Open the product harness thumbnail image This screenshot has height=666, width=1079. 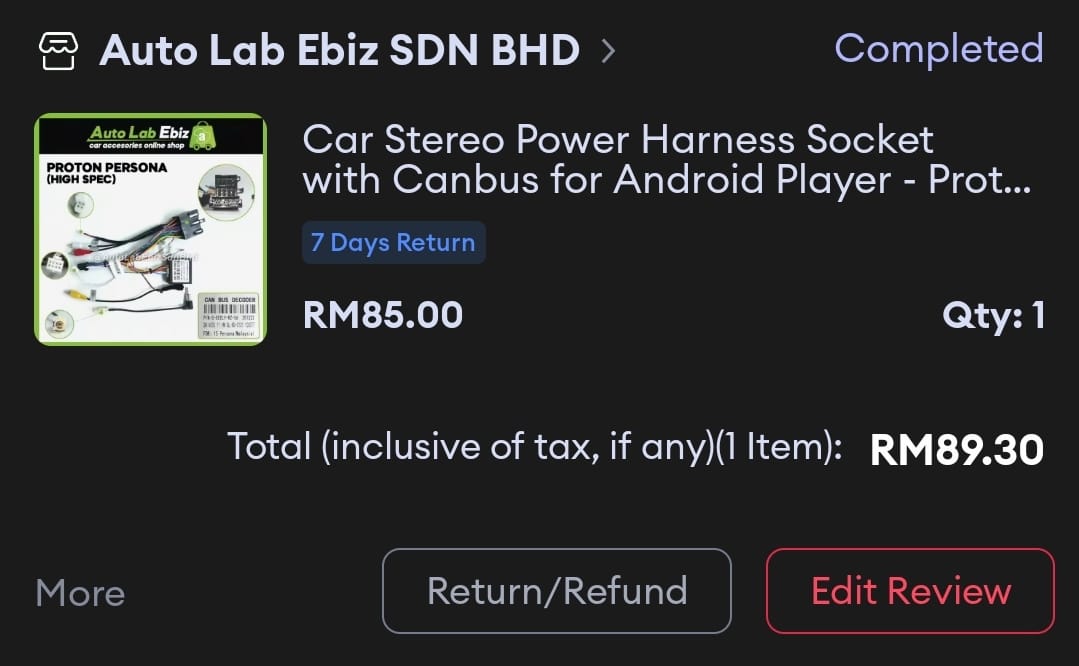pos(150,229)
